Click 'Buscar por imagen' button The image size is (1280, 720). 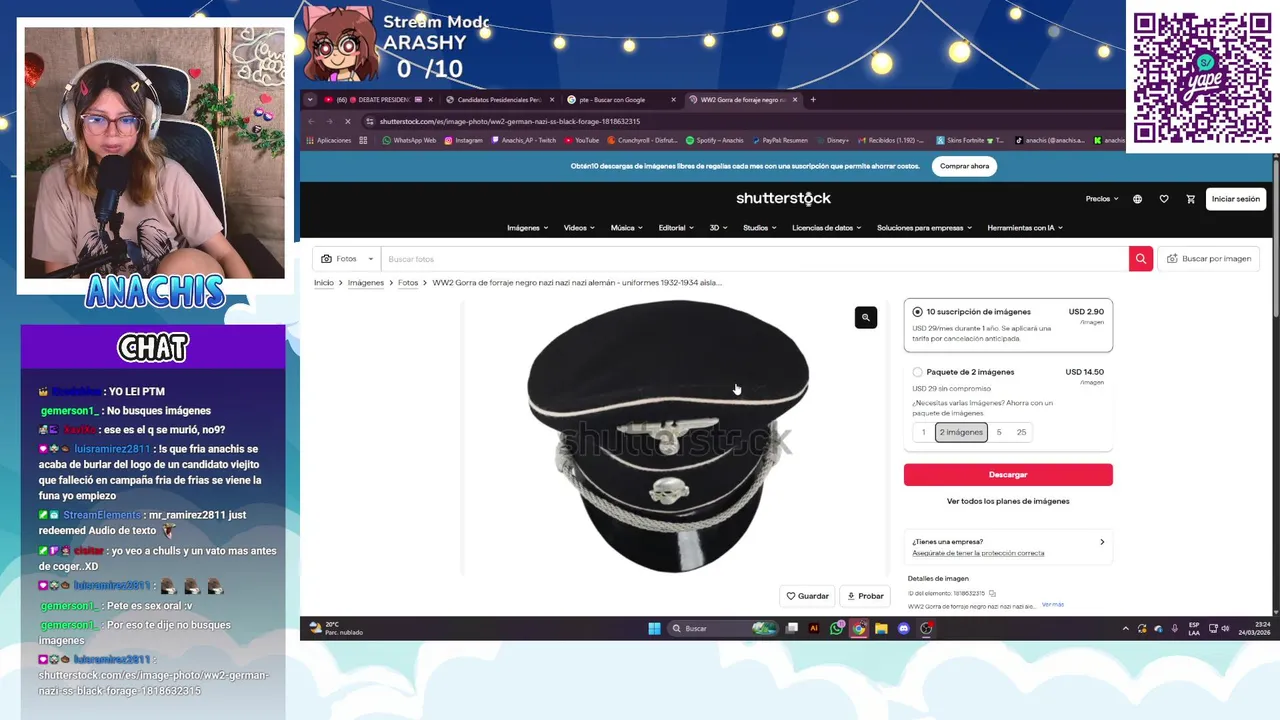[1209, 259]
